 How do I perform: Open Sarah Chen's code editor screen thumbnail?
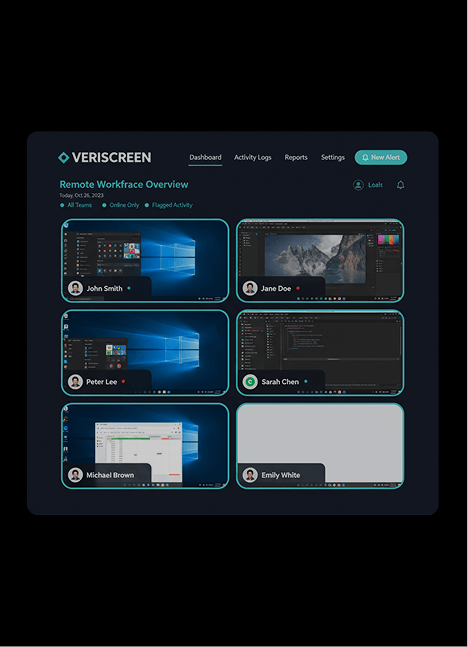click(320, 353)
